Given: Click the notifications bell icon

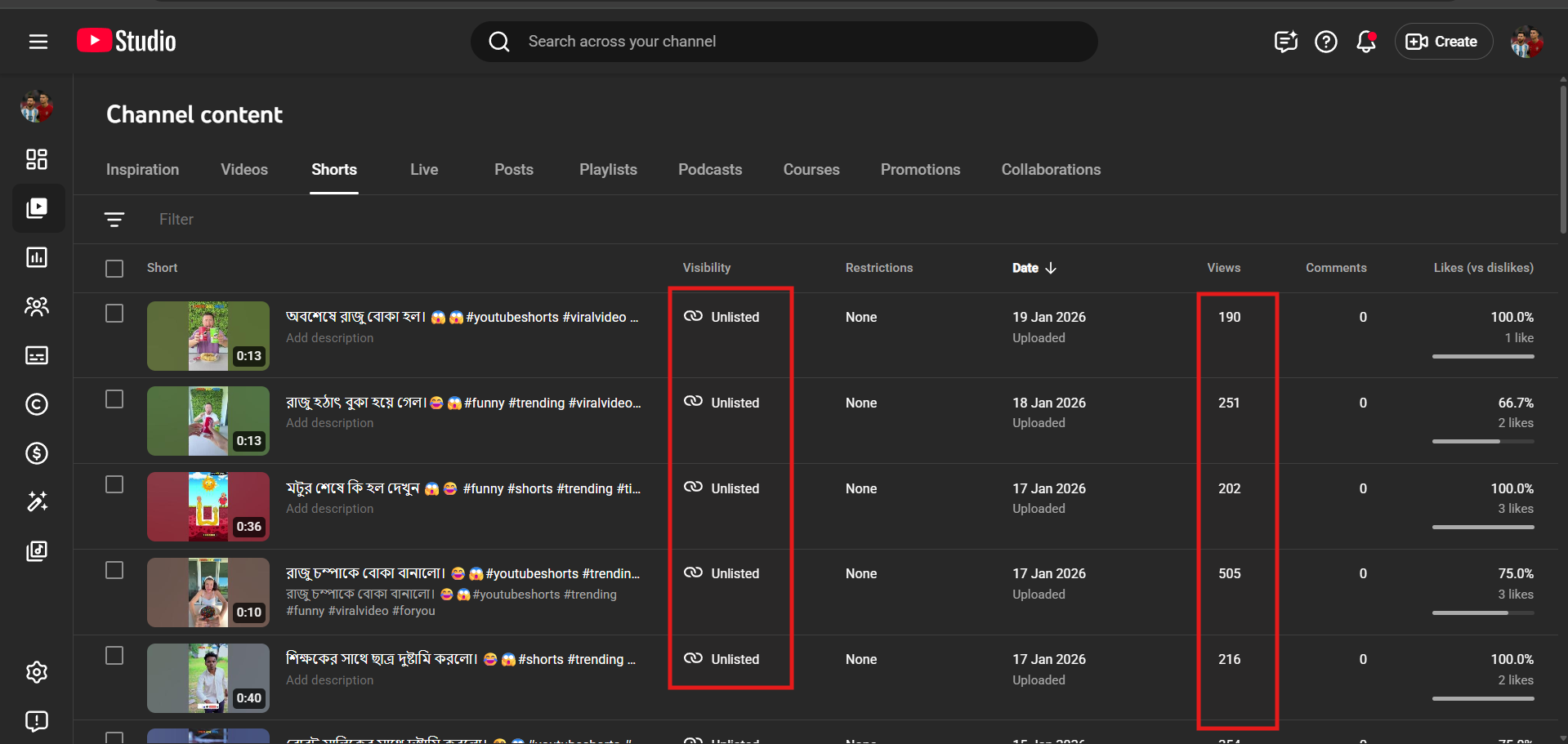Looking at the screenshot, I should (1365, 42).
